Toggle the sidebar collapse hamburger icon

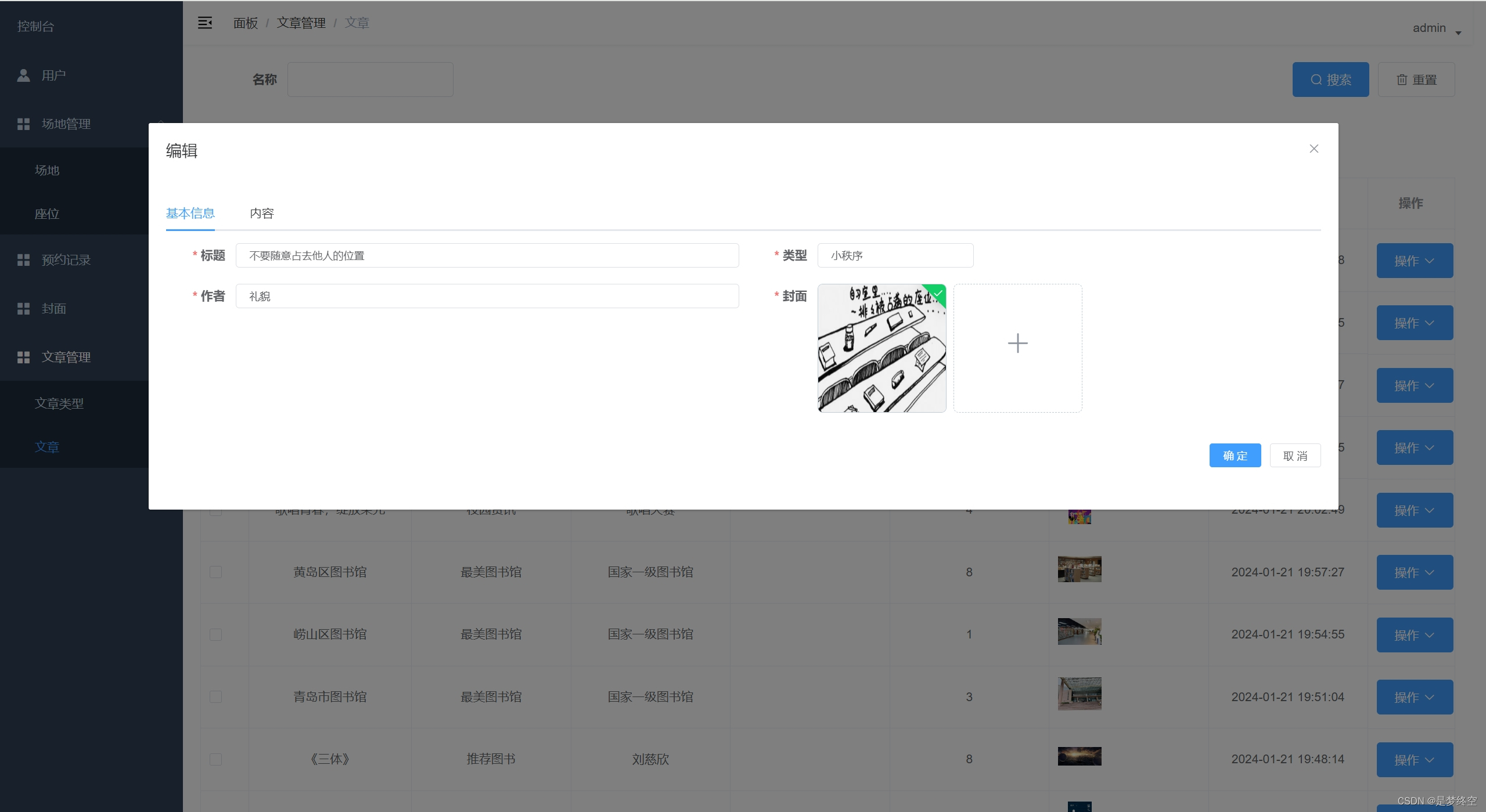[205, 23]
